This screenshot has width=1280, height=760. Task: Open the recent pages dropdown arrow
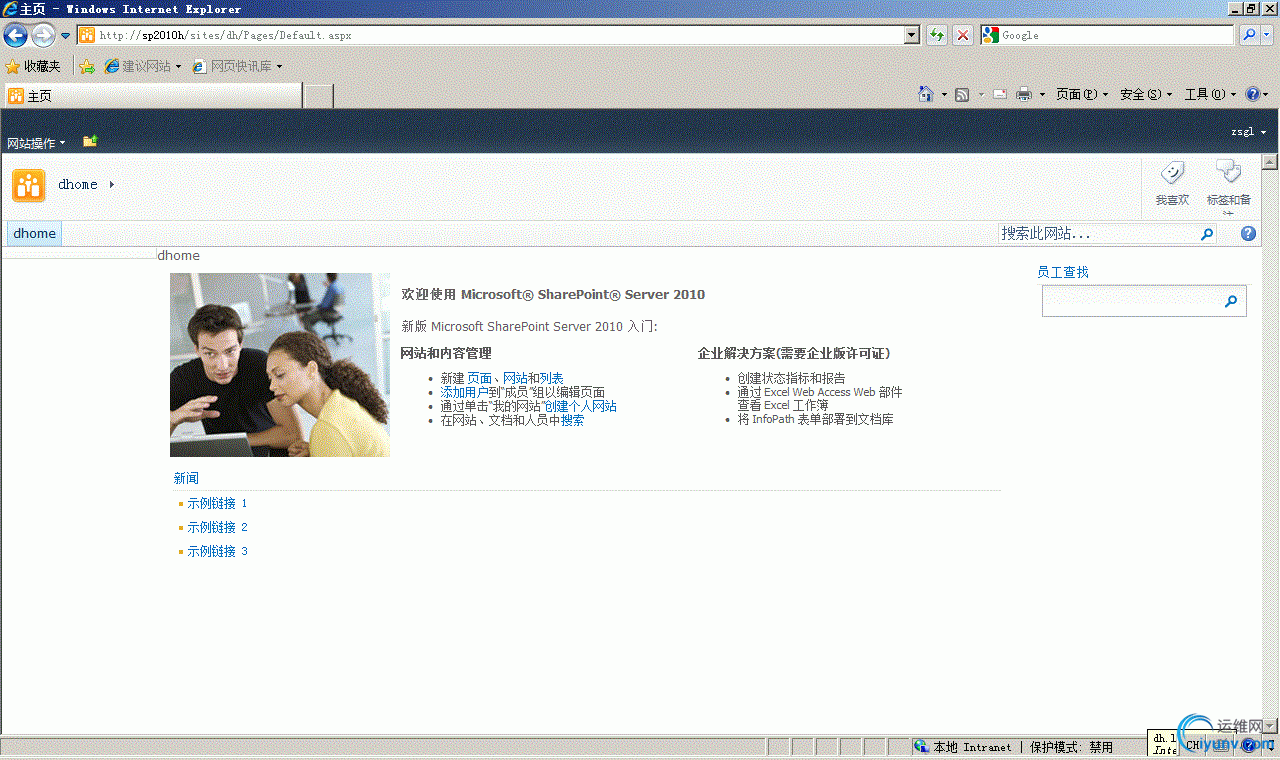coord(66,36)
